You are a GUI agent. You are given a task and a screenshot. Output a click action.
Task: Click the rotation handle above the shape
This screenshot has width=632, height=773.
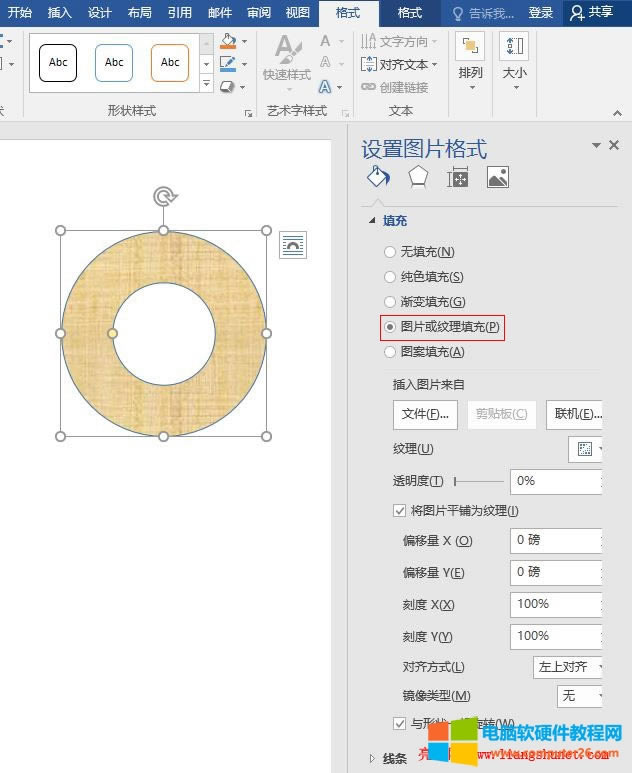(x=164, y=196)
